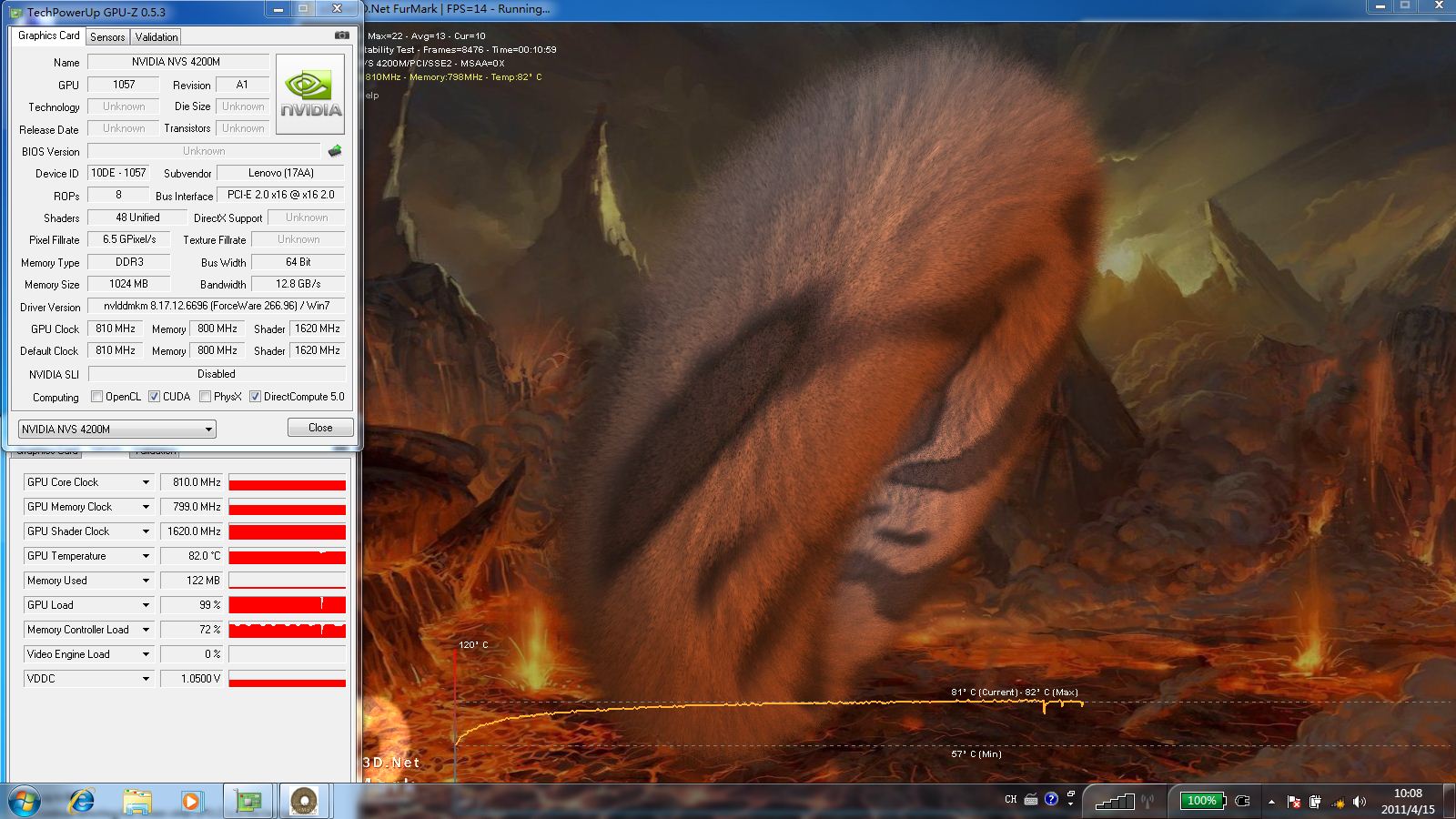Image resolution: width=1456 pixels, height=819 pixels.
Task: Expand the GPU Memory Clock sensor dropdown
Action: click(146, 507)
